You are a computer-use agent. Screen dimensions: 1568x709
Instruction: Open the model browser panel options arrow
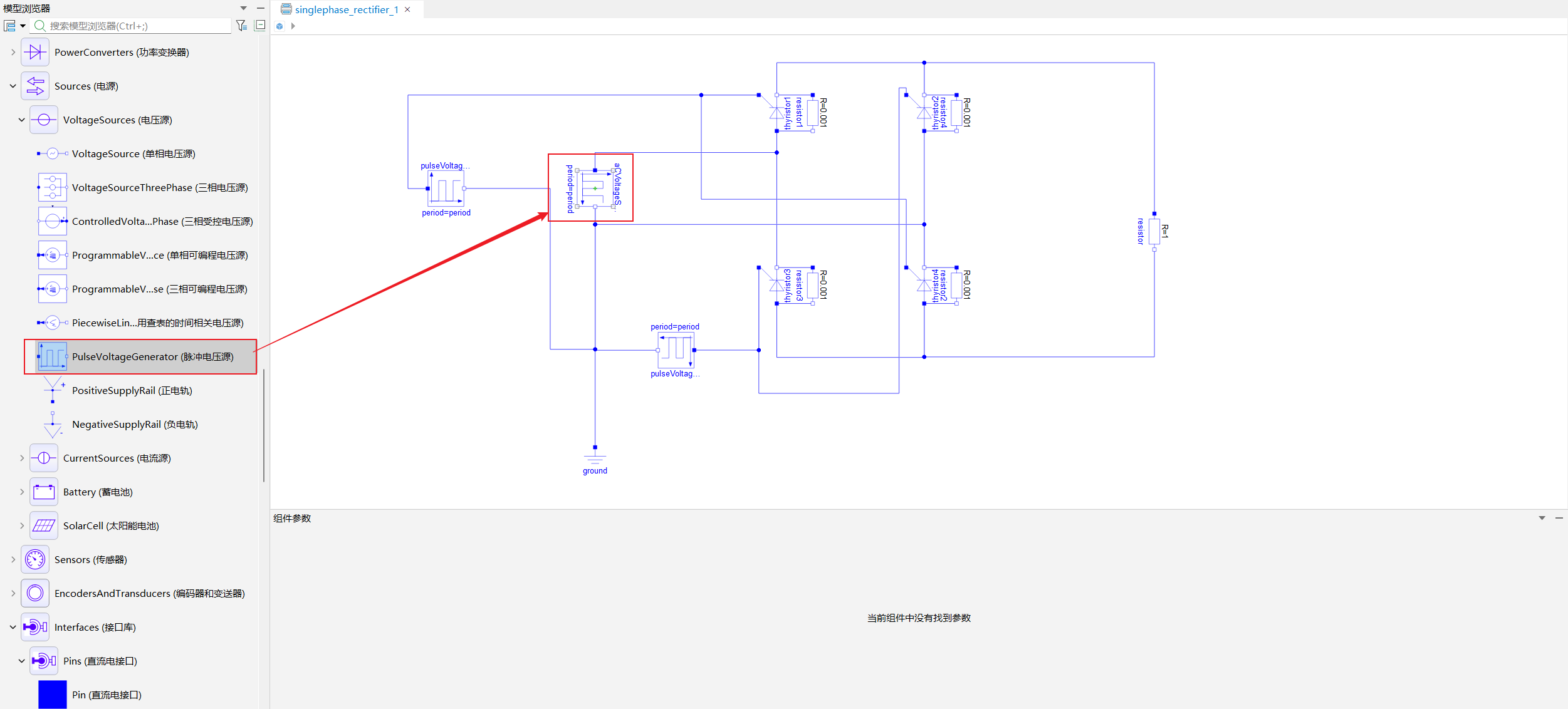243,8
